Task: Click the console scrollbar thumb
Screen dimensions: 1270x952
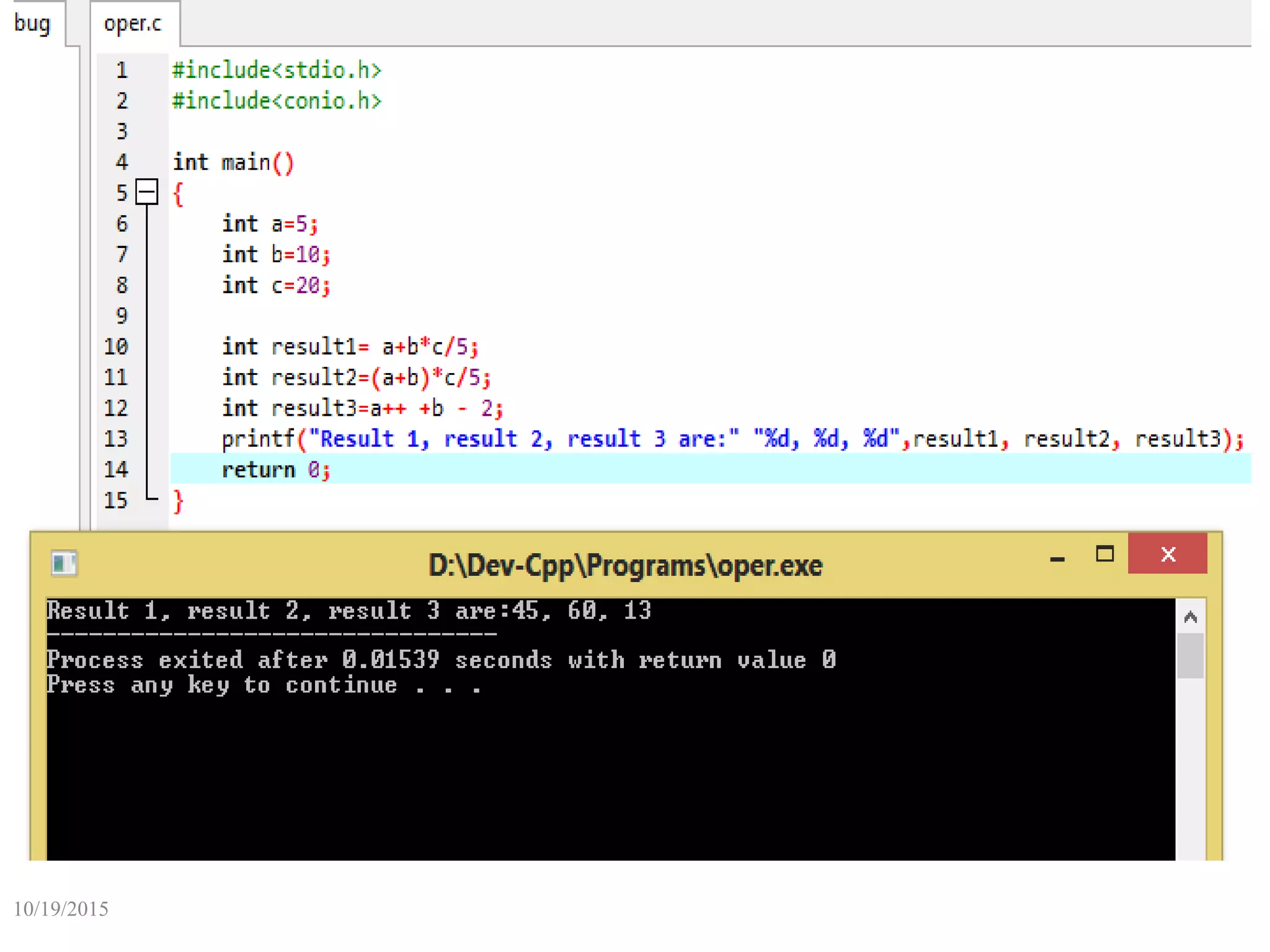Action: click(x=1189, y=656)
